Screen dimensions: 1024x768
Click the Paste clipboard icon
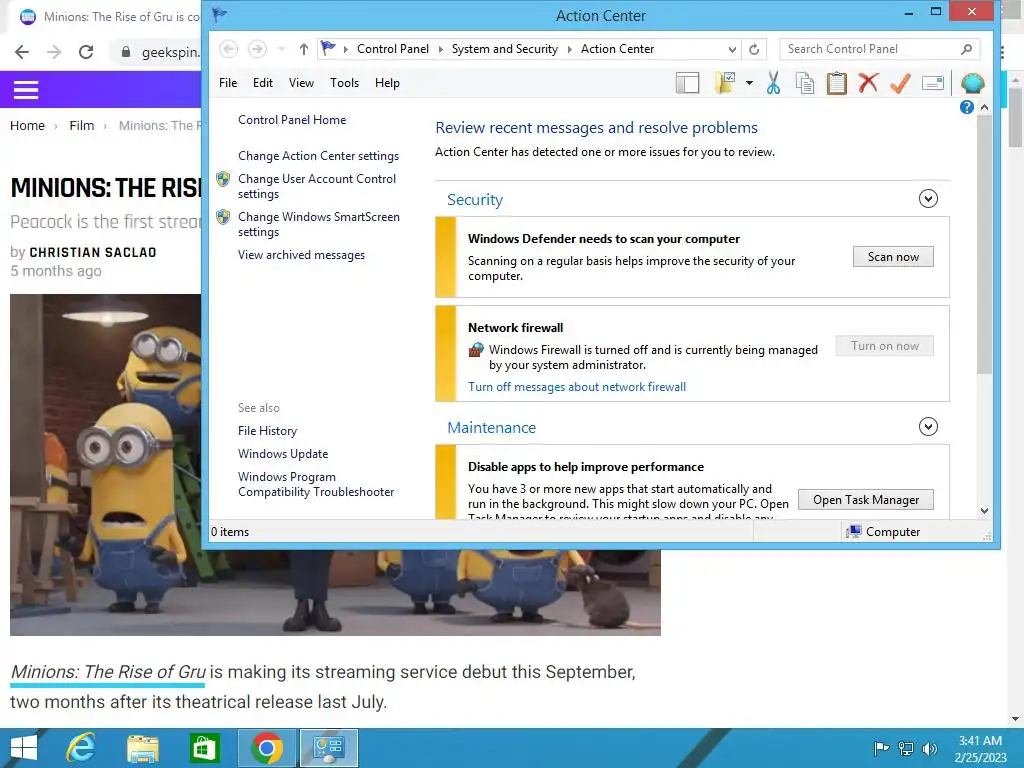(837, 84)
